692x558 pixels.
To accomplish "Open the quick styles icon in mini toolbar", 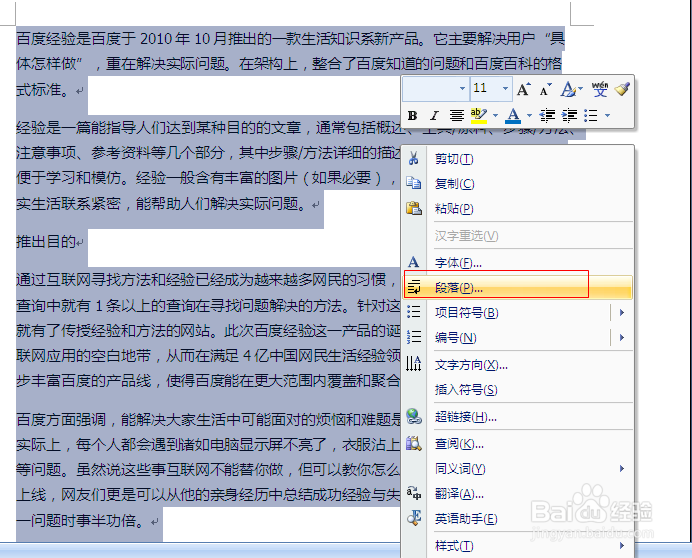I will click(x=571, y=90).
